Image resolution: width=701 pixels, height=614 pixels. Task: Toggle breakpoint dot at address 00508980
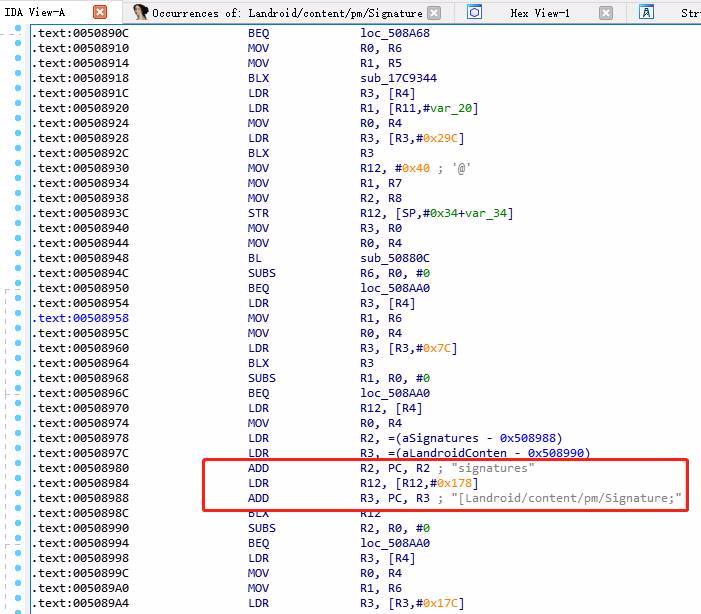click(x=18, y=468)
